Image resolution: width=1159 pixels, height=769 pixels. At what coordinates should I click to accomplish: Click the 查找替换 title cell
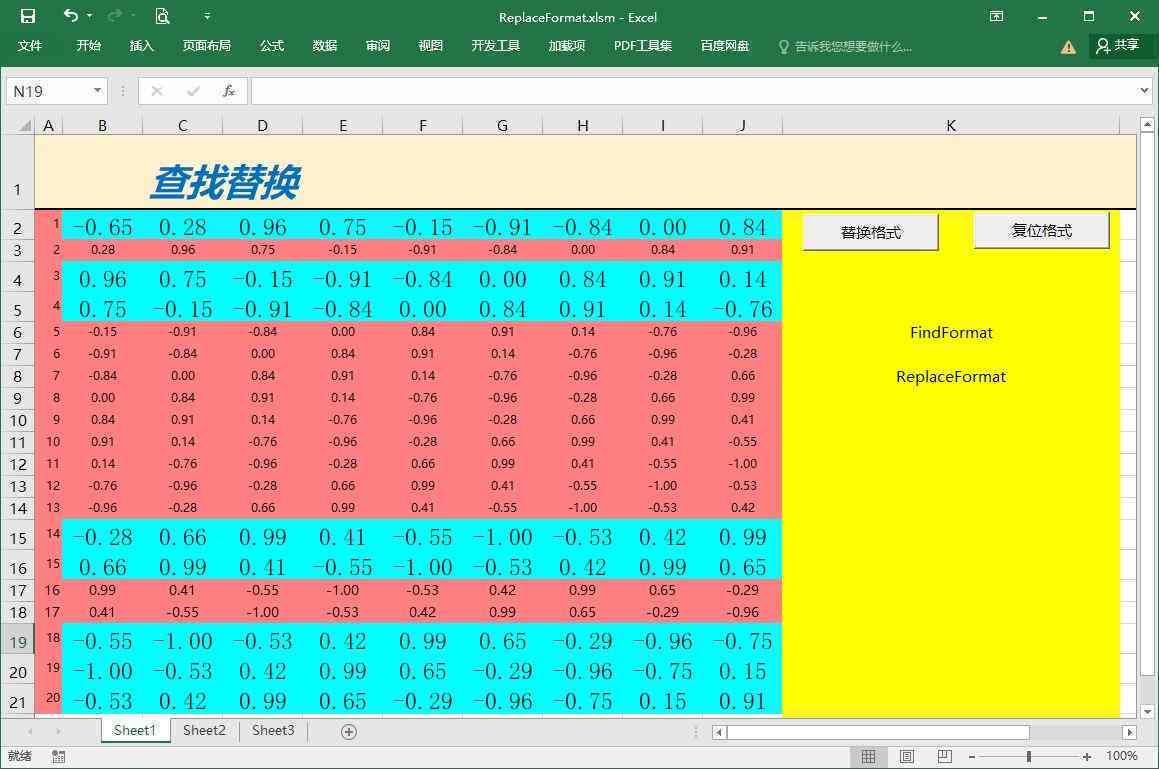coord(225,182)
